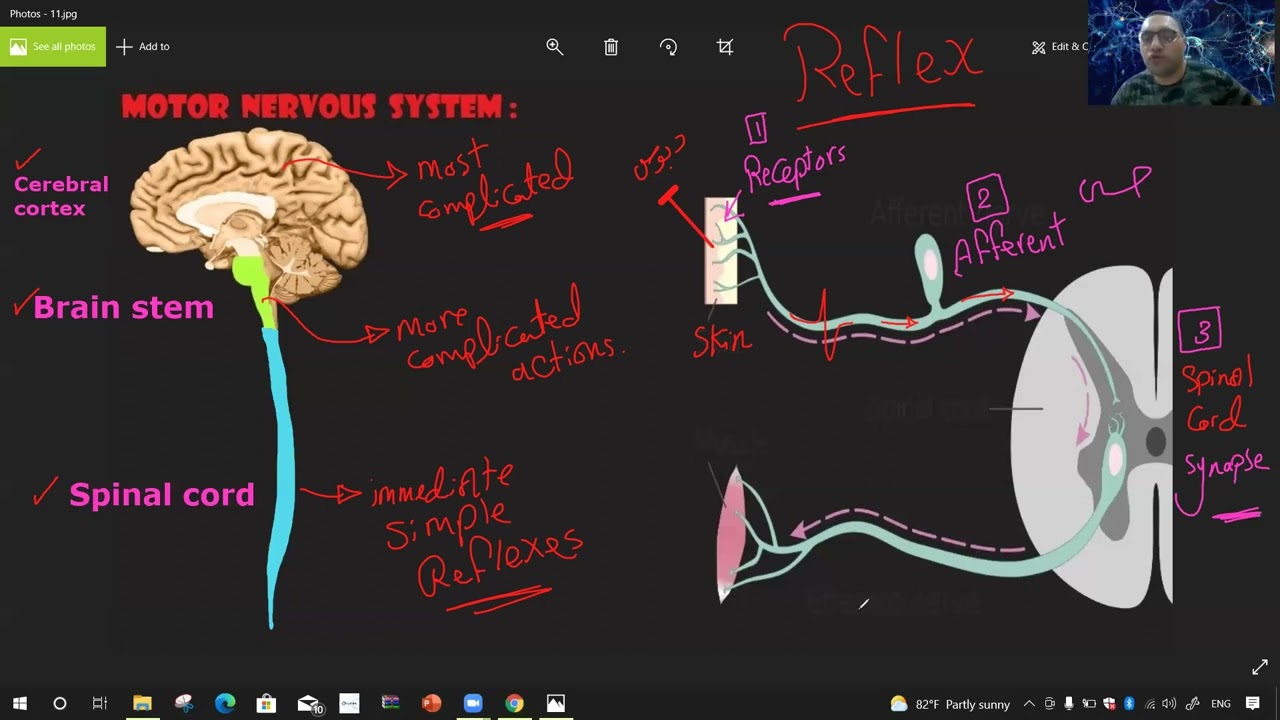Screen dimensions: 1280x720
Task: Open the Mail app with 10 badge
Action: tap(309, 704)
